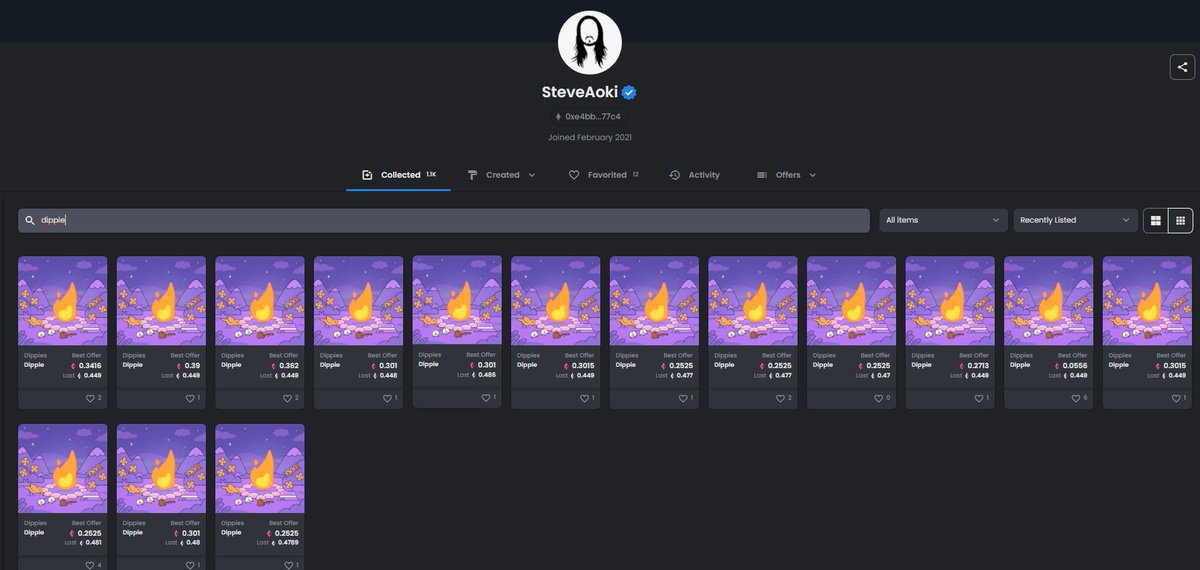Click Dippies collection link on the 0.39 card
The height and width of the screenshot is (570, 1200).
[x=134, y=355]
